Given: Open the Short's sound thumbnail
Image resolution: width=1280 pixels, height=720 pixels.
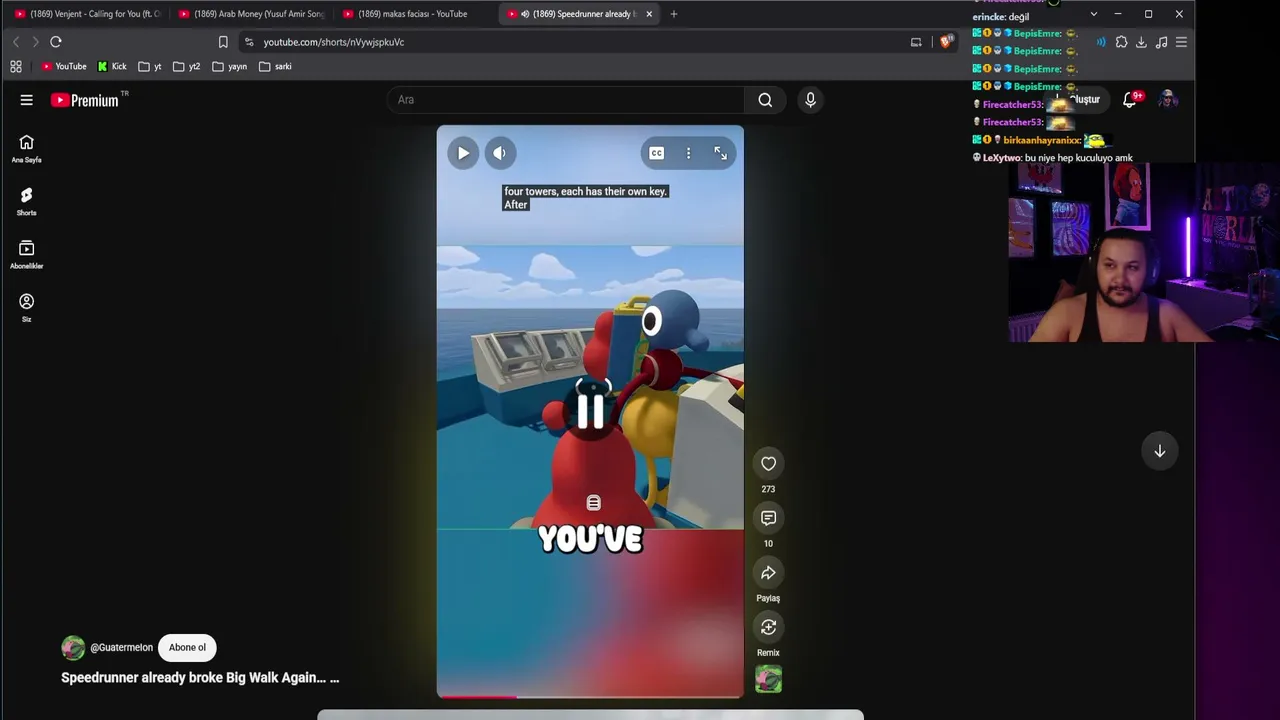Looking at the screenshot, I should 768,680.
